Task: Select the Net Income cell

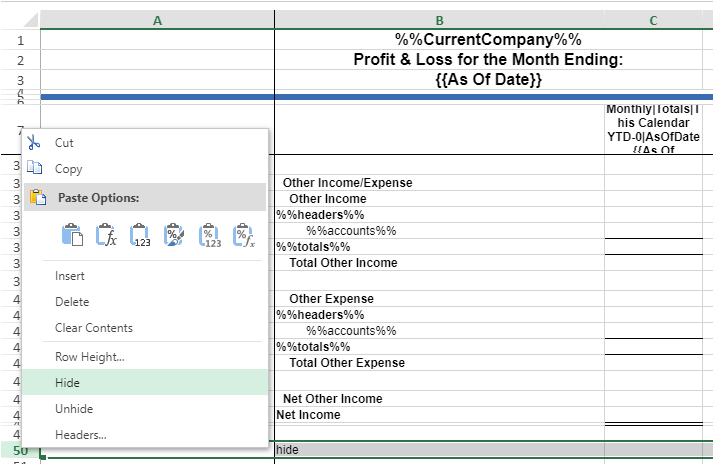Action: click(x=309, y=415)
